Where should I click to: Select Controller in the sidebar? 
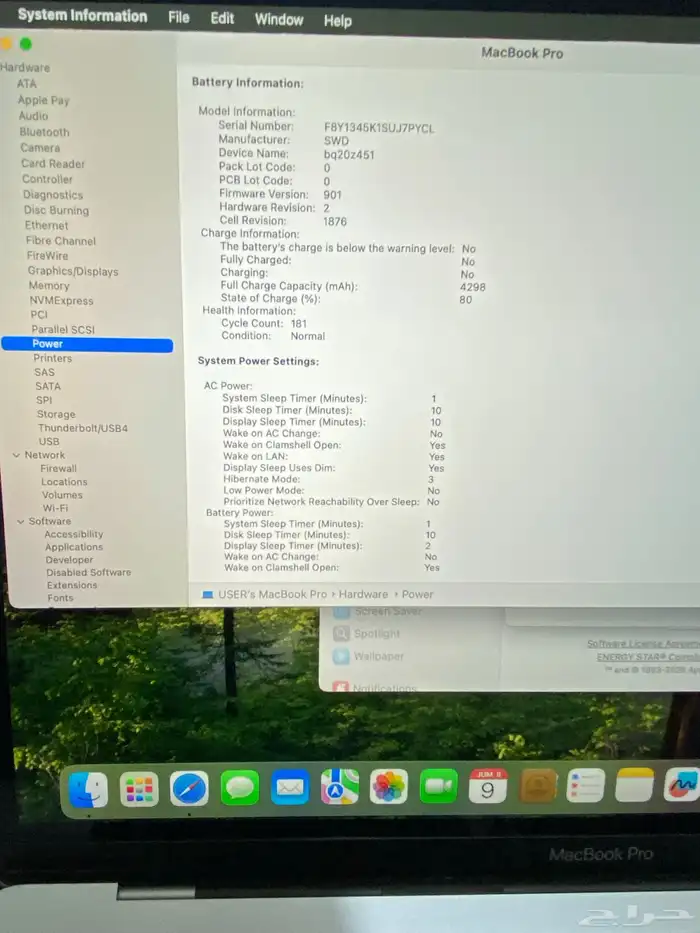point(47,179)
